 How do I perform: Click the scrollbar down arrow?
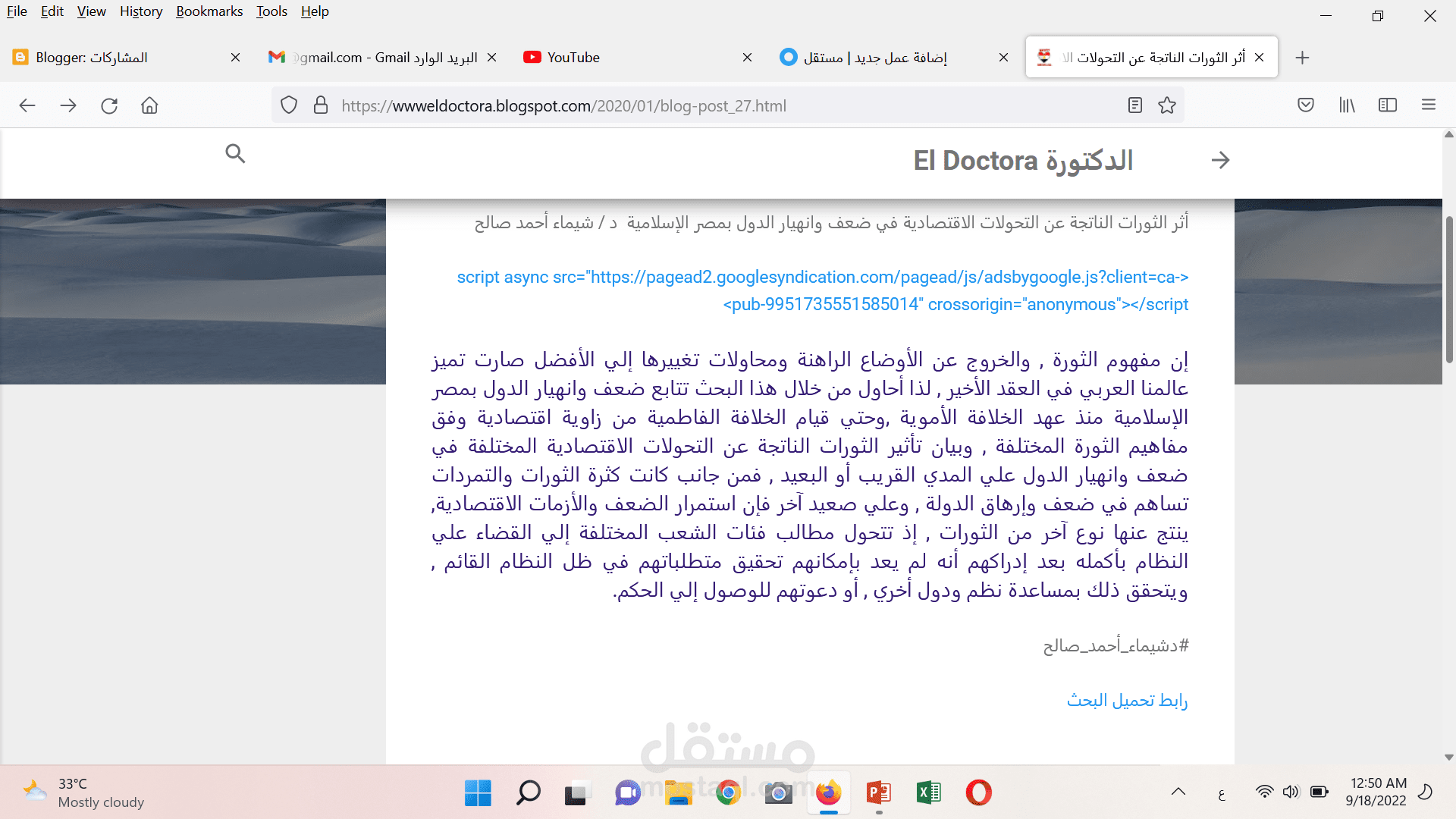pyautogui.click(x=1449, y=757)
